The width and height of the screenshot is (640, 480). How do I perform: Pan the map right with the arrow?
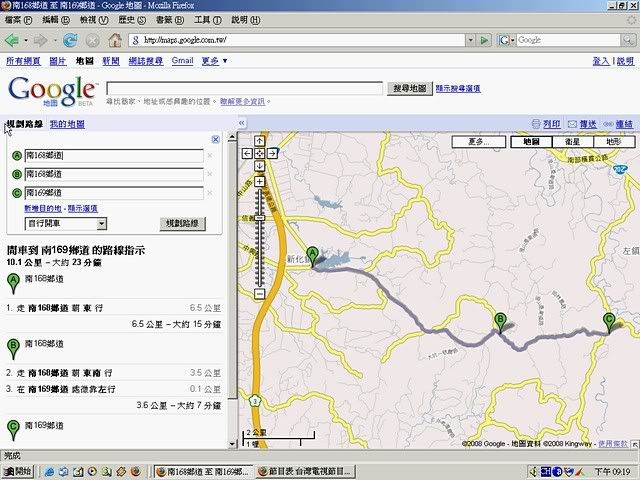point(272,153)
